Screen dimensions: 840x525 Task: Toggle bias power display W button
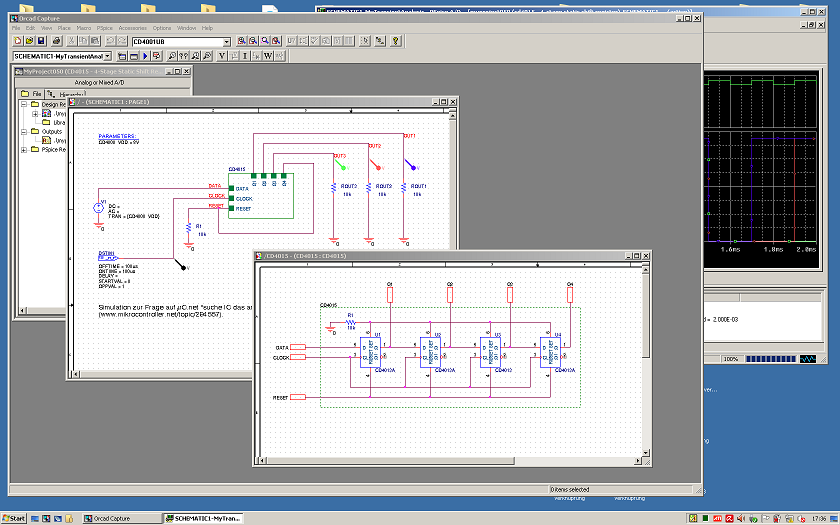click(268, 56)
